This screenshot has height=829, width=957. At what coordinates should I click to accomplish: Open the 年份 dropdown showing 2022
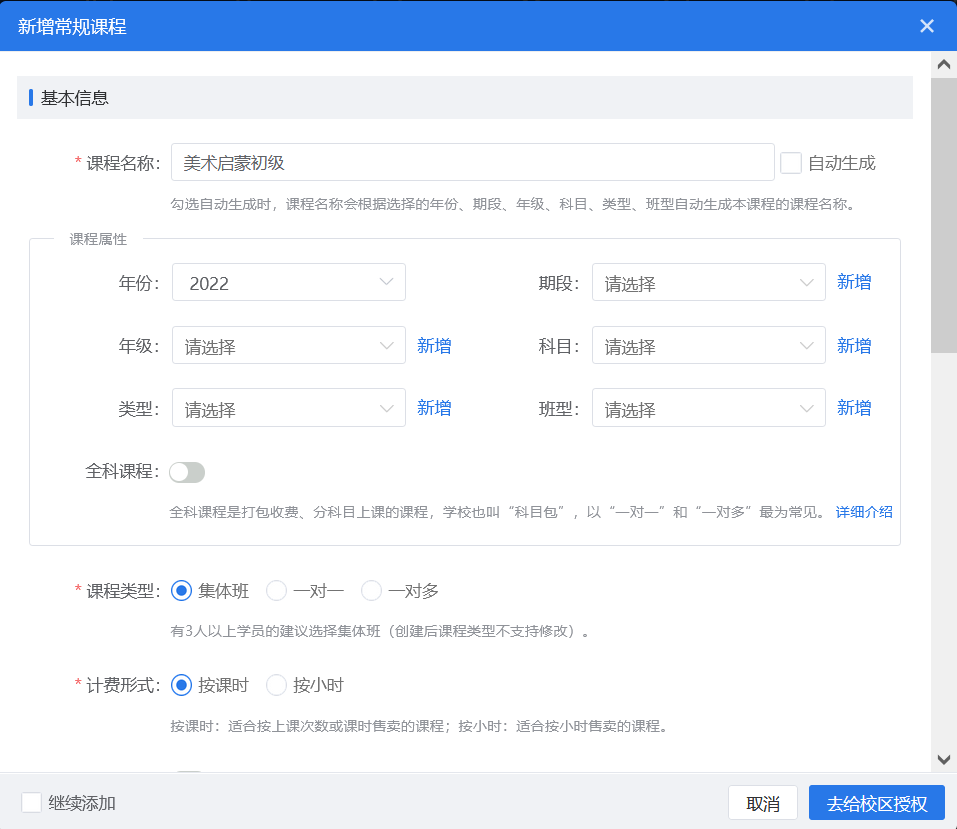click(289, 282)
